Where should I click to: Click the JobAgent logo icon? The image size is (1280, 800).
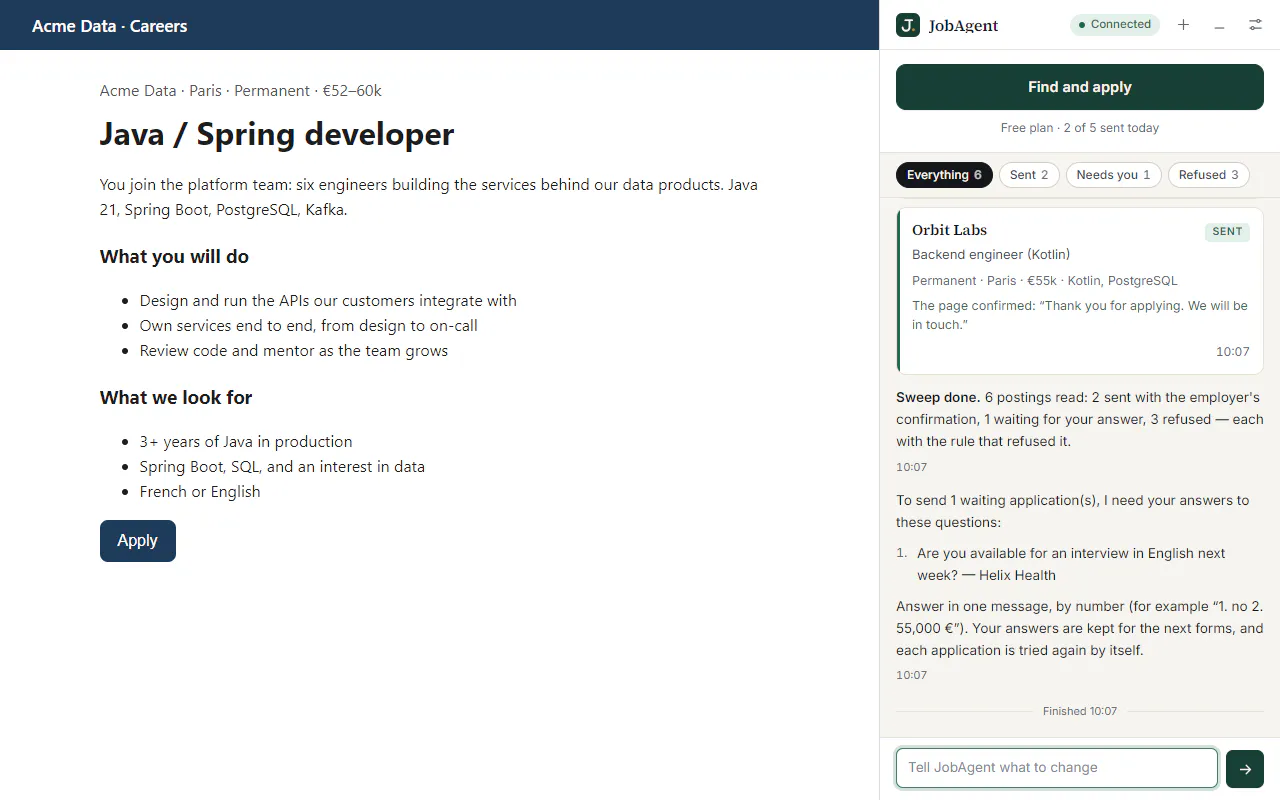click(x=908, y=25)
